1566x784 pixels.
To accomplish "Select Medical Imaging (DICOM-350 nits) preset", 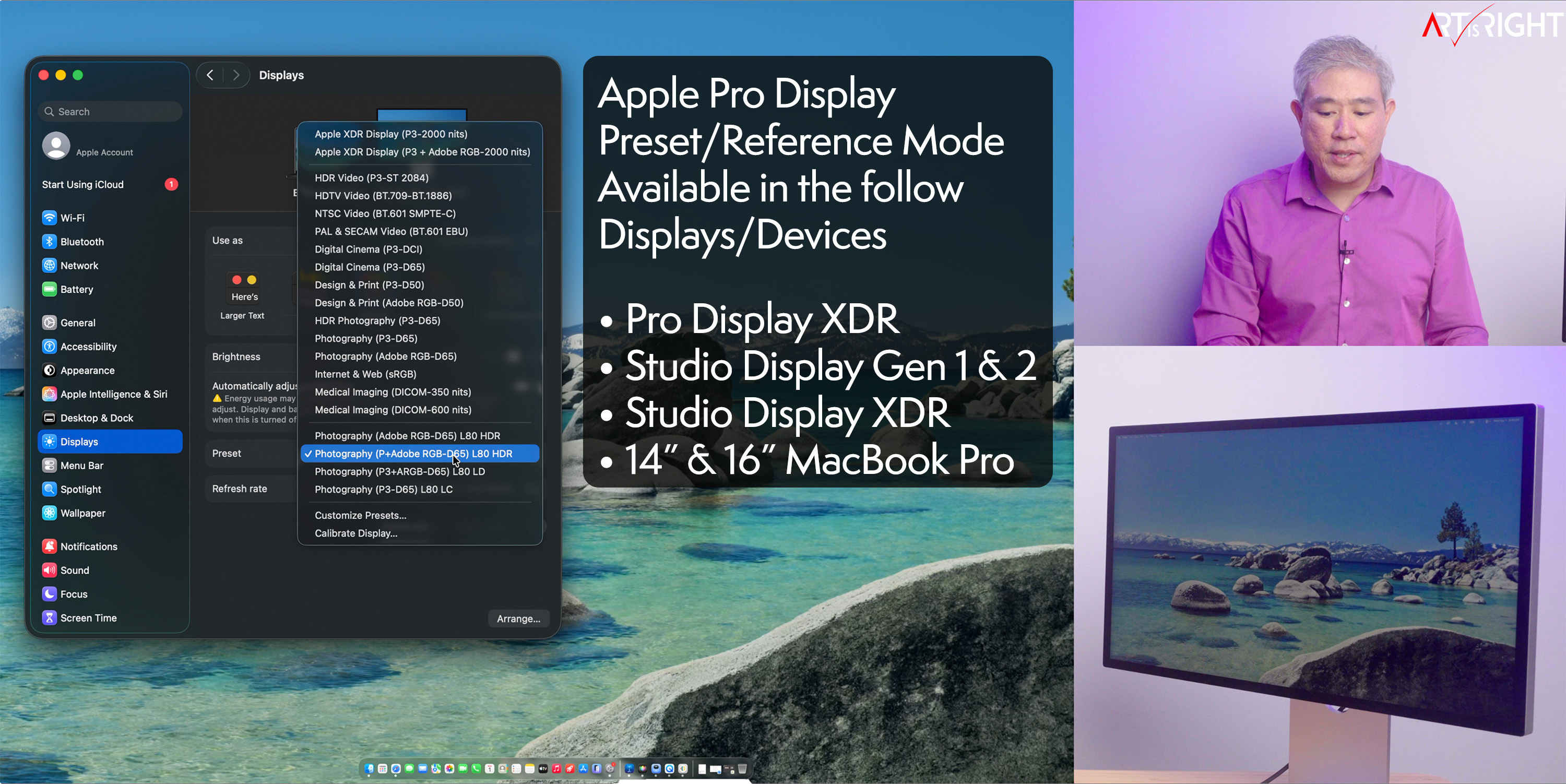I will (x=420, y=392).
